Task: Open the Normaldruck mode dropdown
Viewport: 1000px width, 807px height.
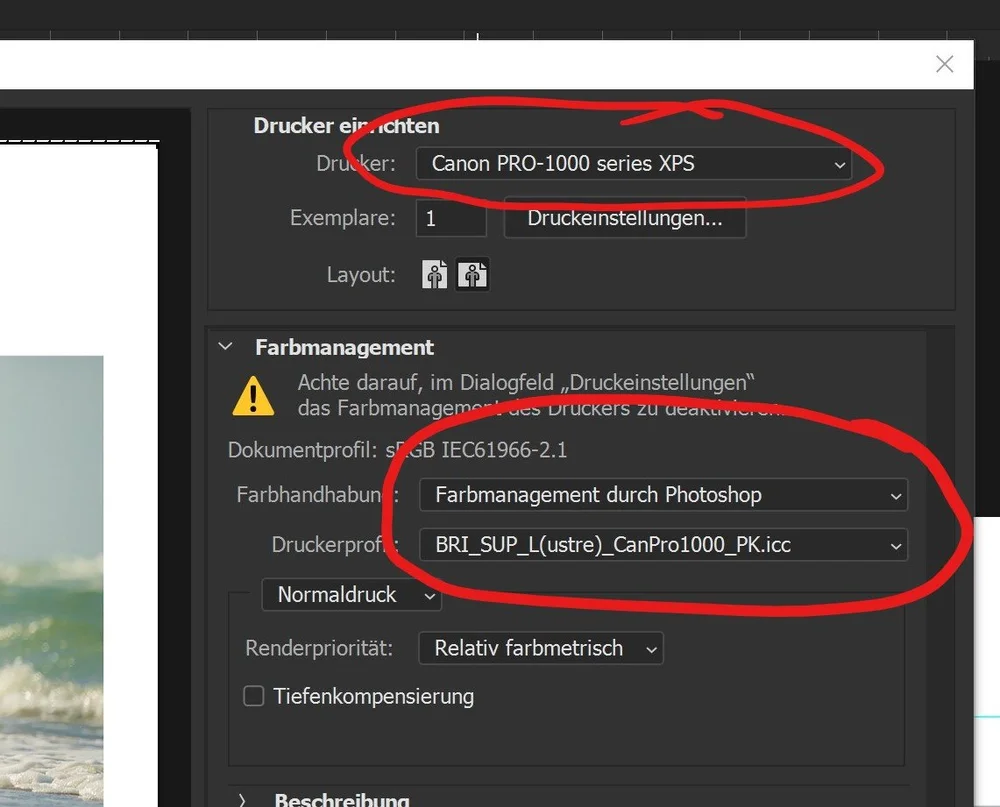Action: 351,595
